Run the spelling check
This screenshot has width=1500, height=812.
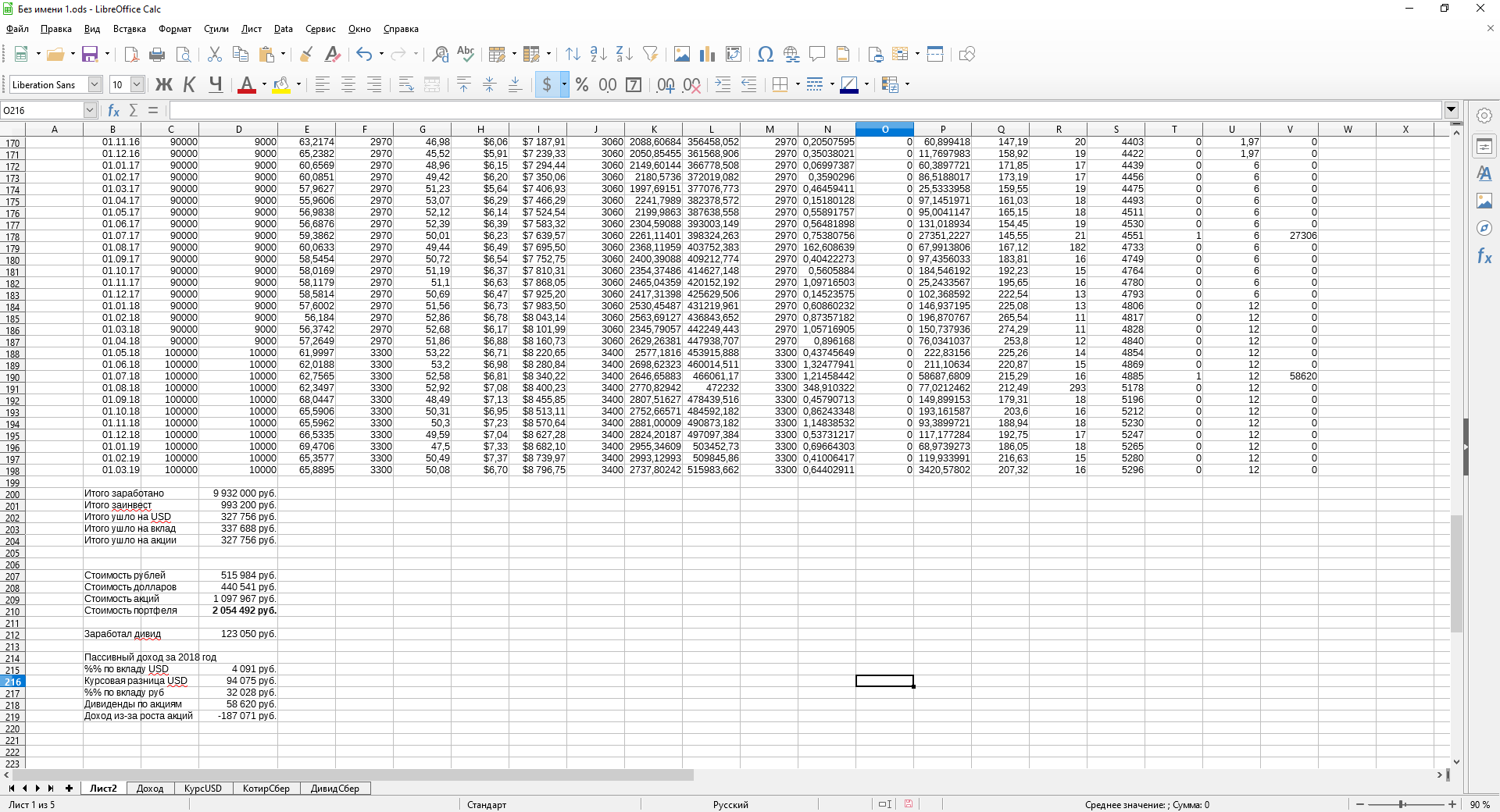point(466,54)
